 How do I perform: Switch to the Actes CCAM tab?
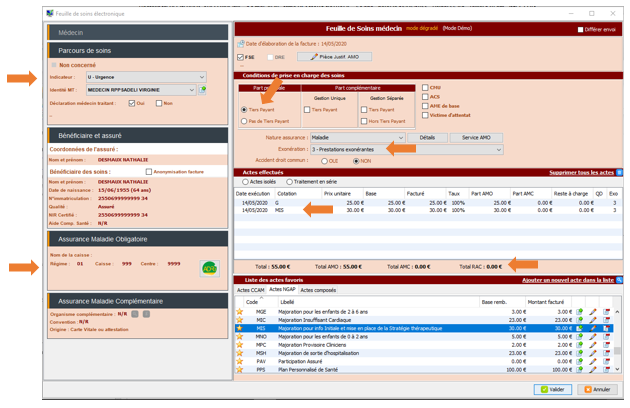click(250, 290)
